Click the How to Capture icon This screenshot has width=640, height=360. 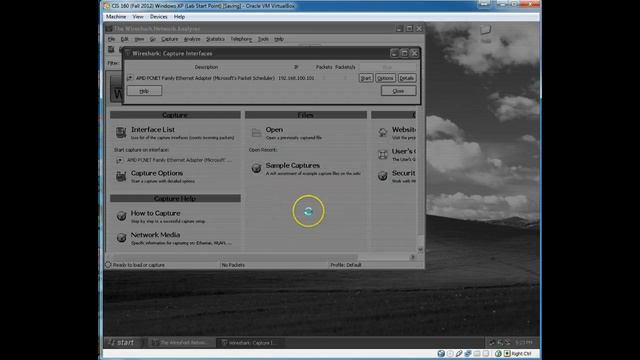pos(121,216)
